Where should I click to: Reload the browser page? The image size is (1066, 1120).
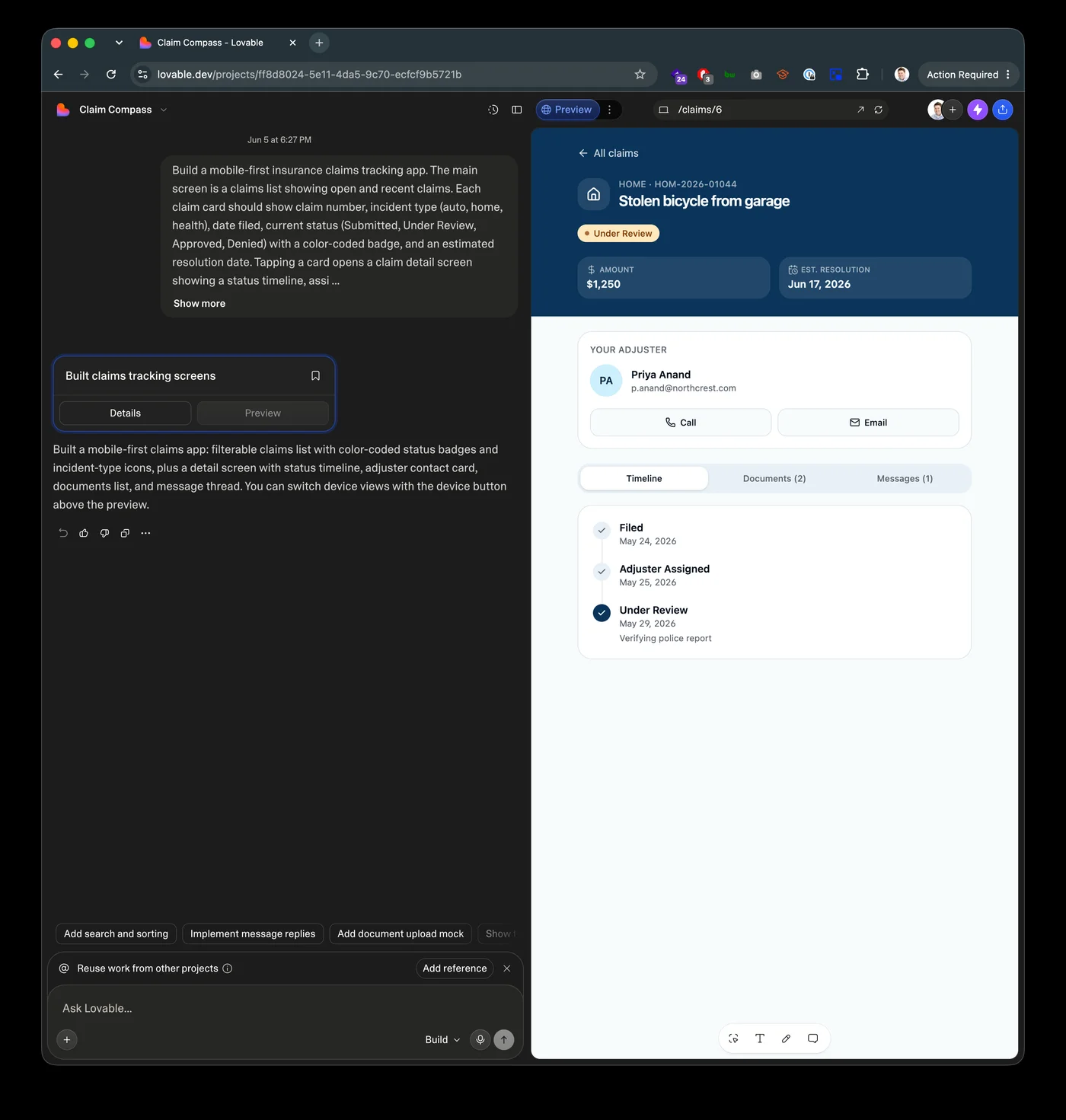pyautogui.click(x=111, y=75)
